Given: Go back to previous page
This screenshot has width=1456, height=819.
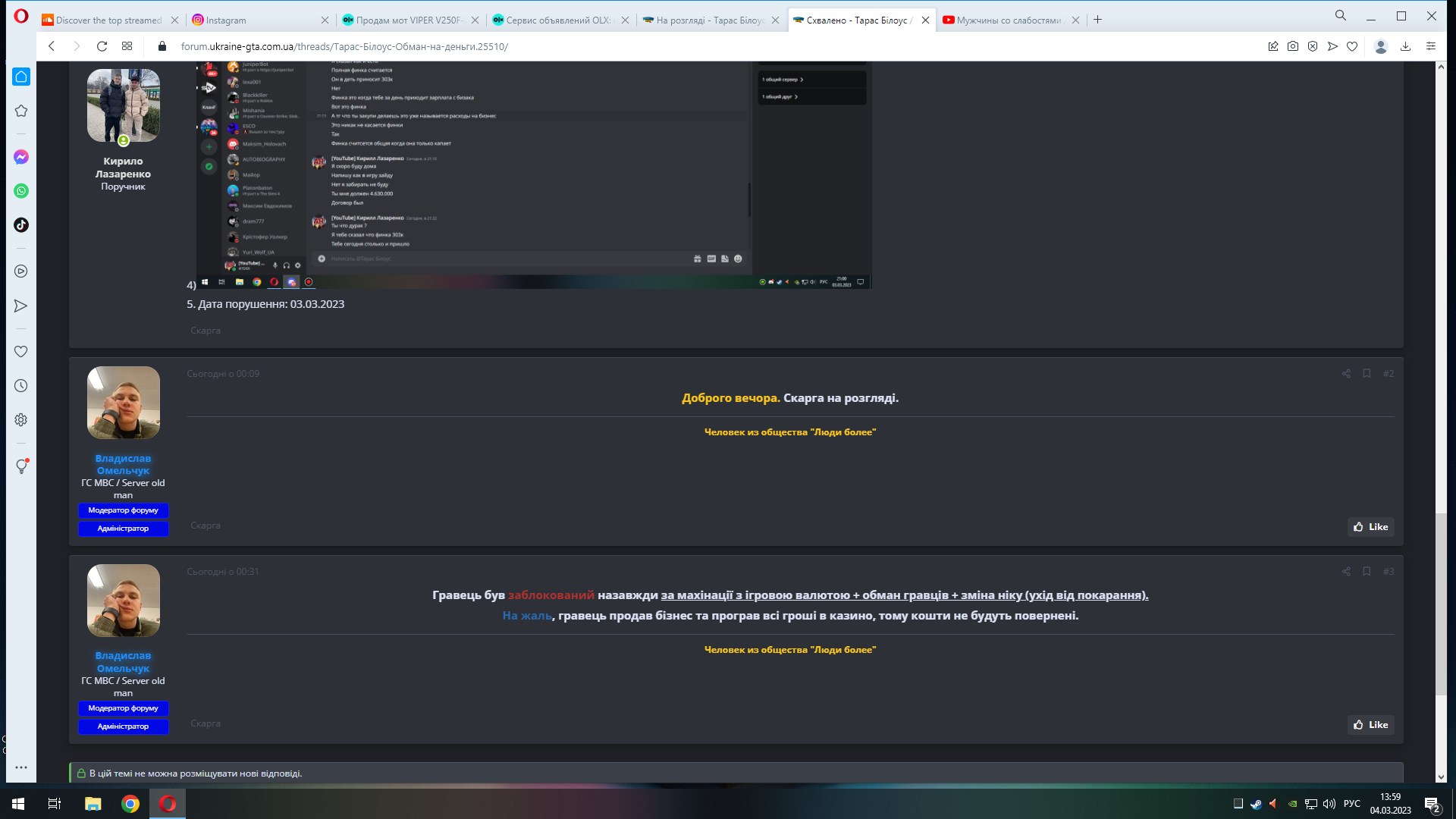Looking at the screenshot, I should point(52,46).
